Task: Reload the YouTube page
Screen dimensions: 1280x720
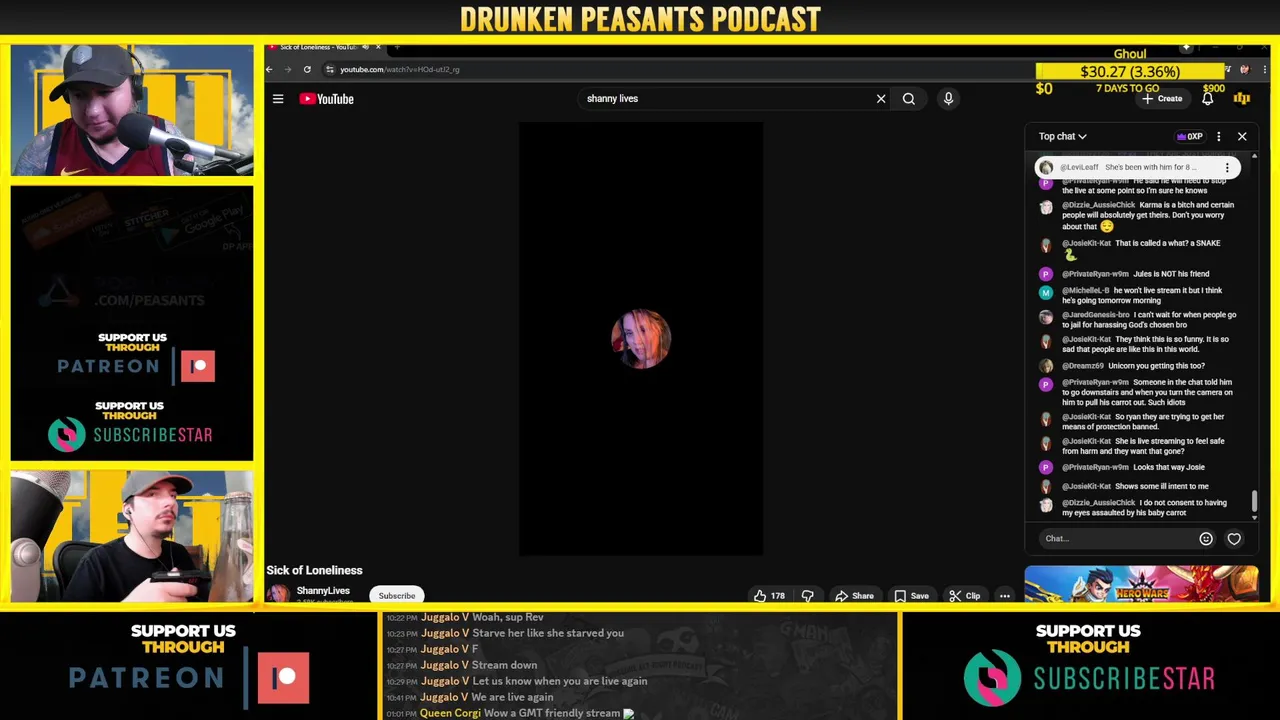Action: [x=307, y=69]
